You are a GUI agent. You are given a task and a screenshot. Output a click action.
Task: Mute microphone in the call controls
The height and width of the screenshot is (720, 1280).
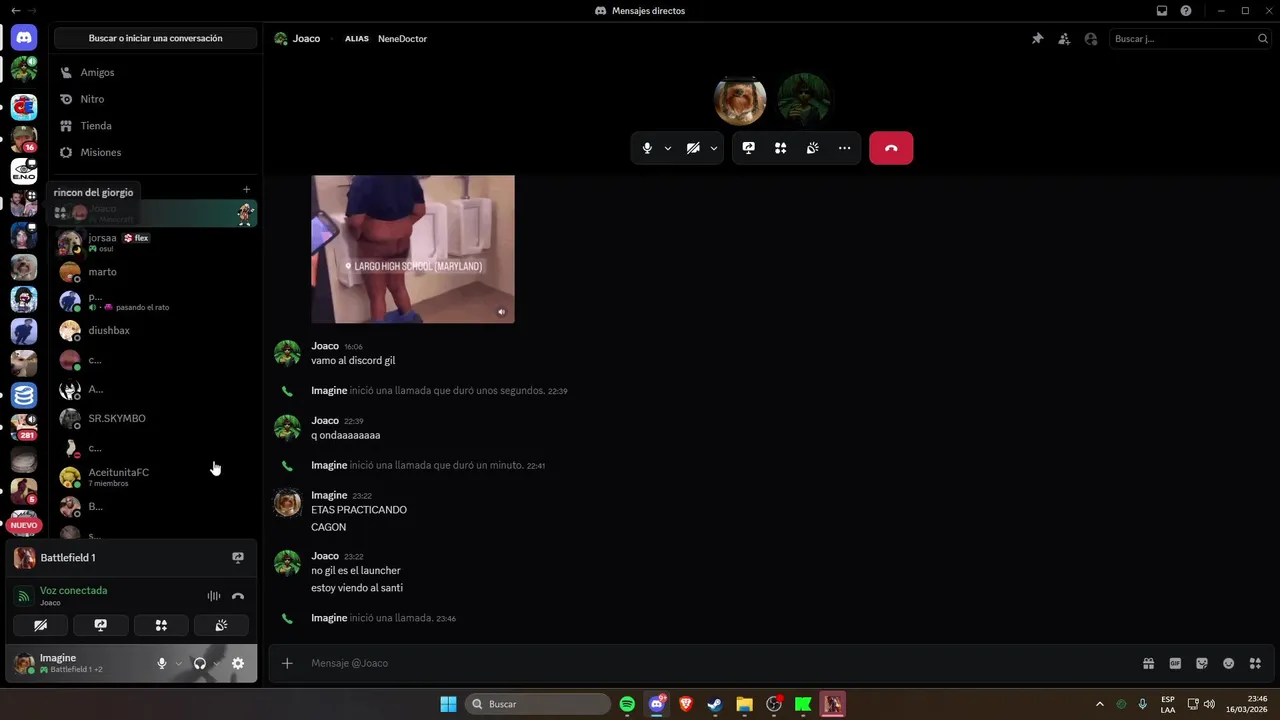coord(647,148)
